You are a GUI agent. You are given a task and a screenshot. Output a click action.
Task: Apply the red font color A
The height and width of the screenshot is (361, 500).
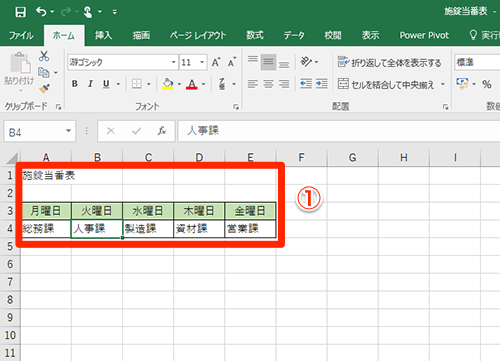(x=192, y=84)
